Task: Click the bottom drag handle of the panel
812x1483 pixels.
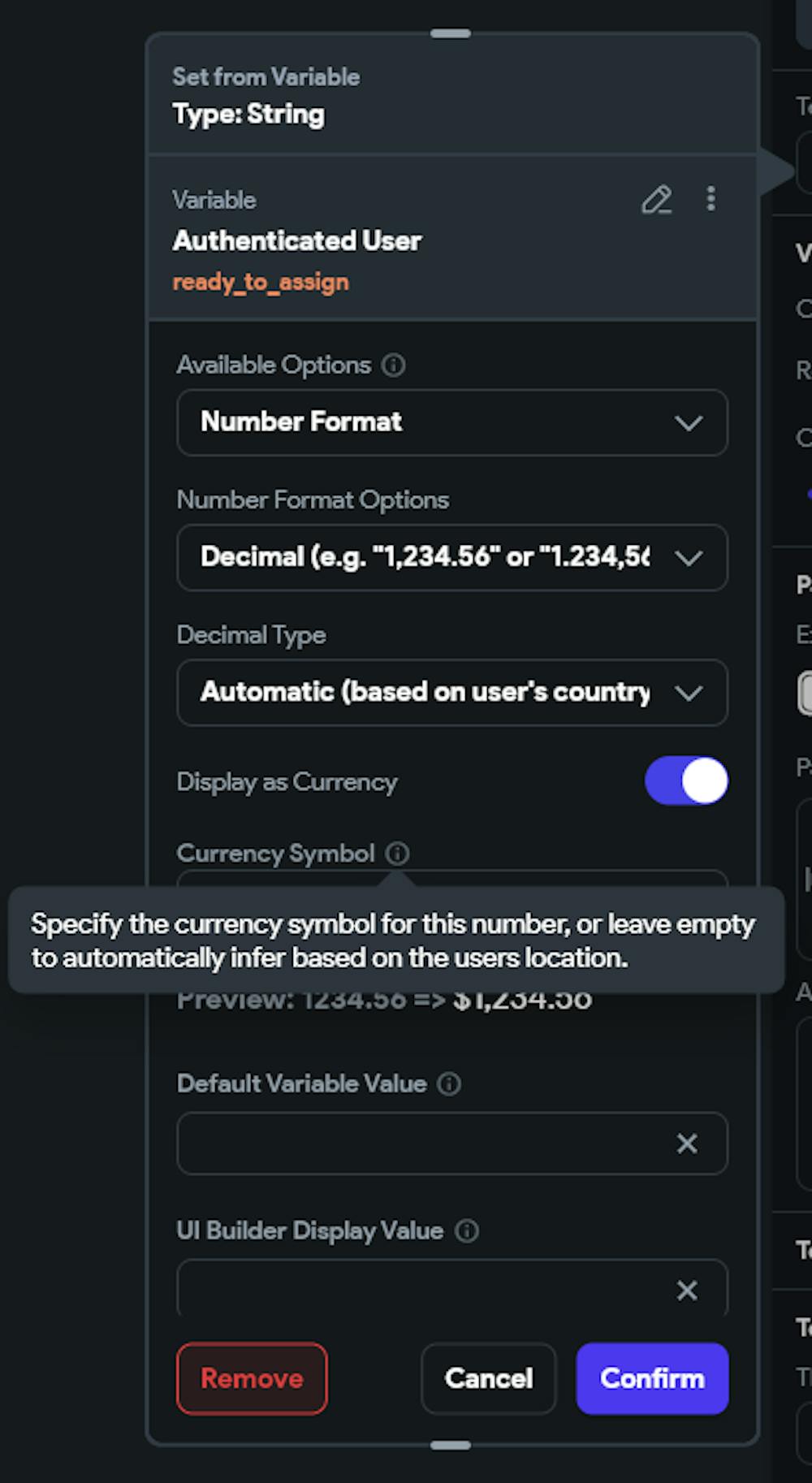Action: click(x=451, y=1445)
